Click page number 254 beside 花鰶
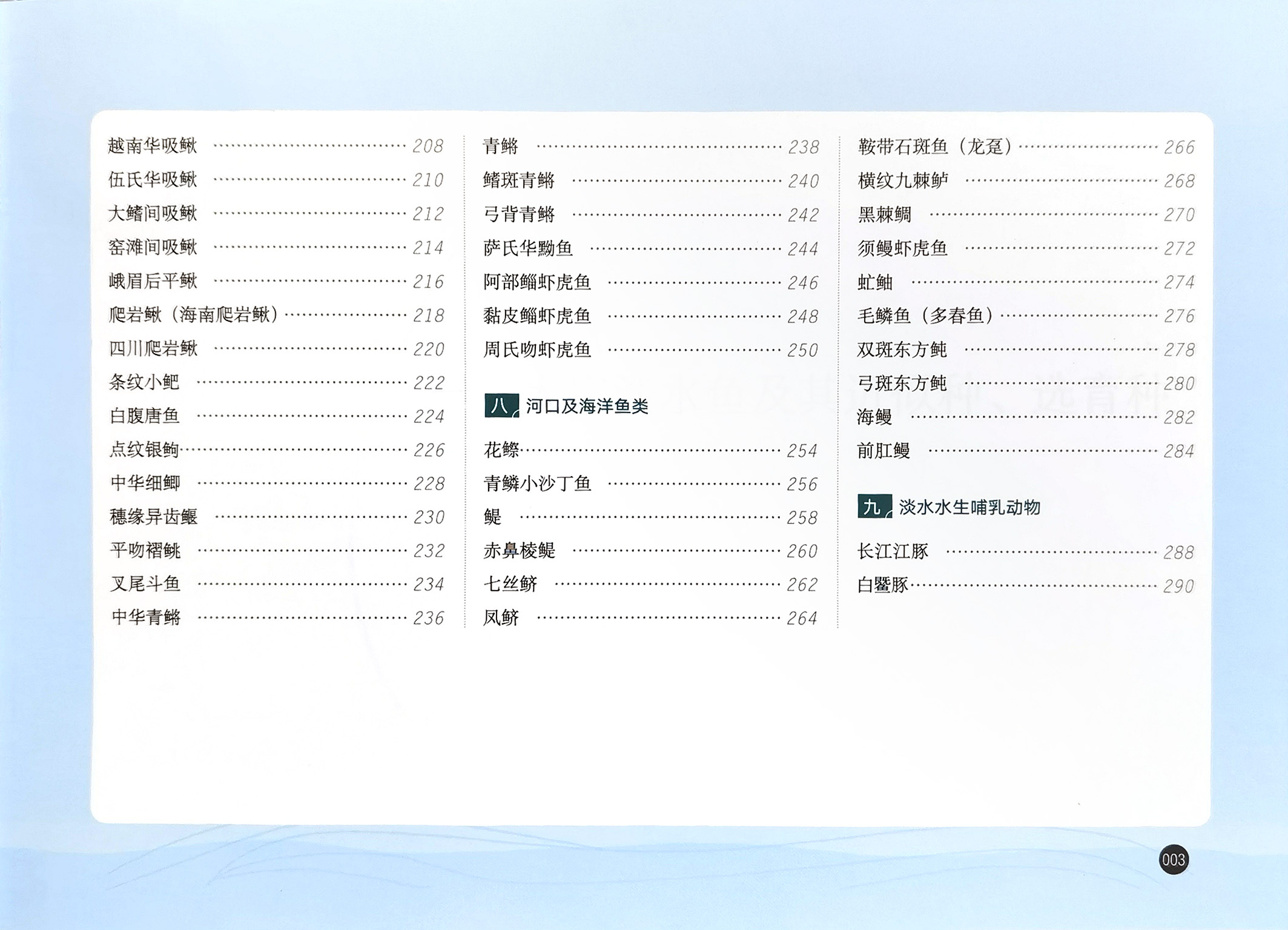The width and height of the screenshot is (1288, 930). coord(802,451)
